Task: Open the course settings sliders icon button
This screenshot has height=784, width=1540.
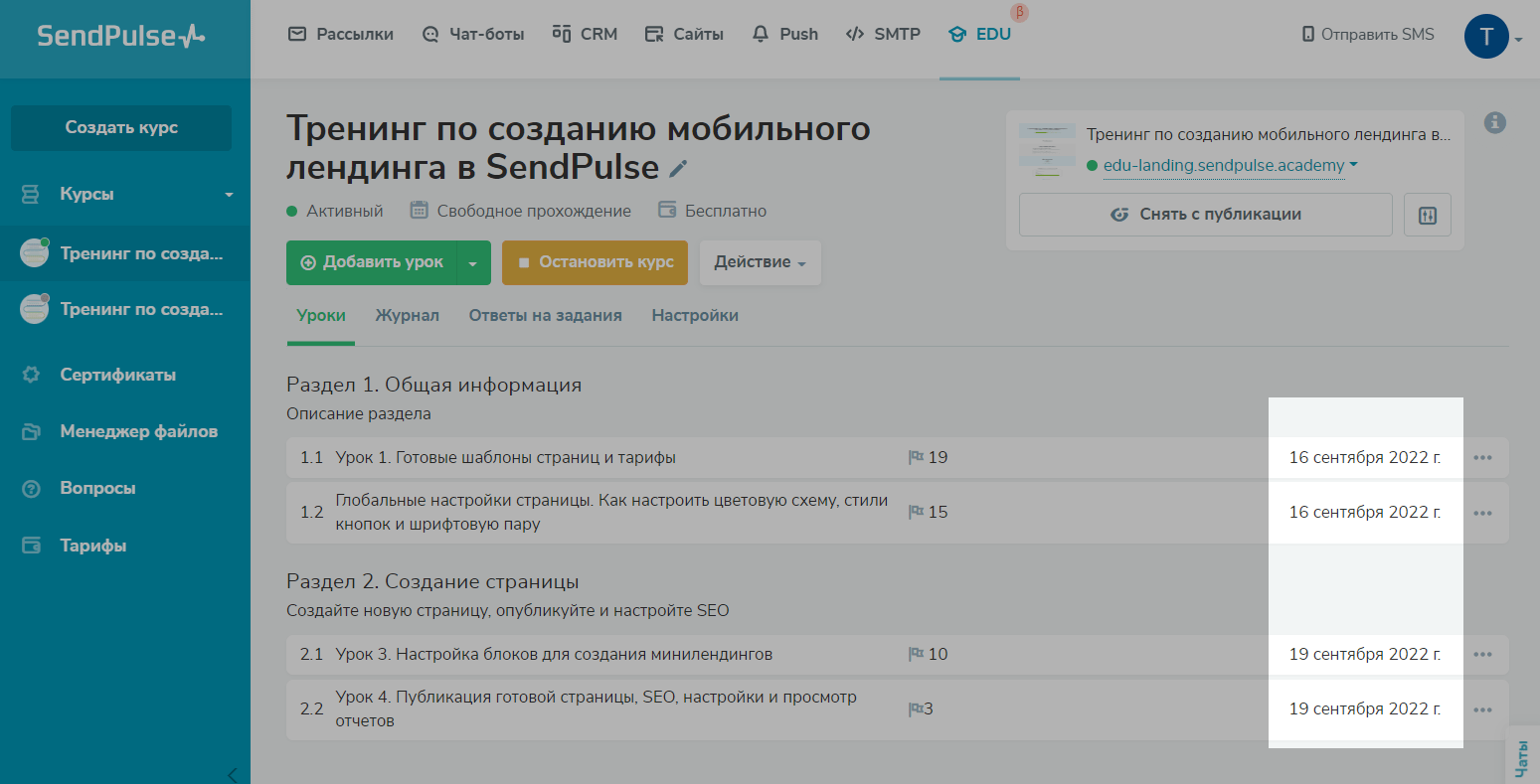Action: click(1427, 215)
